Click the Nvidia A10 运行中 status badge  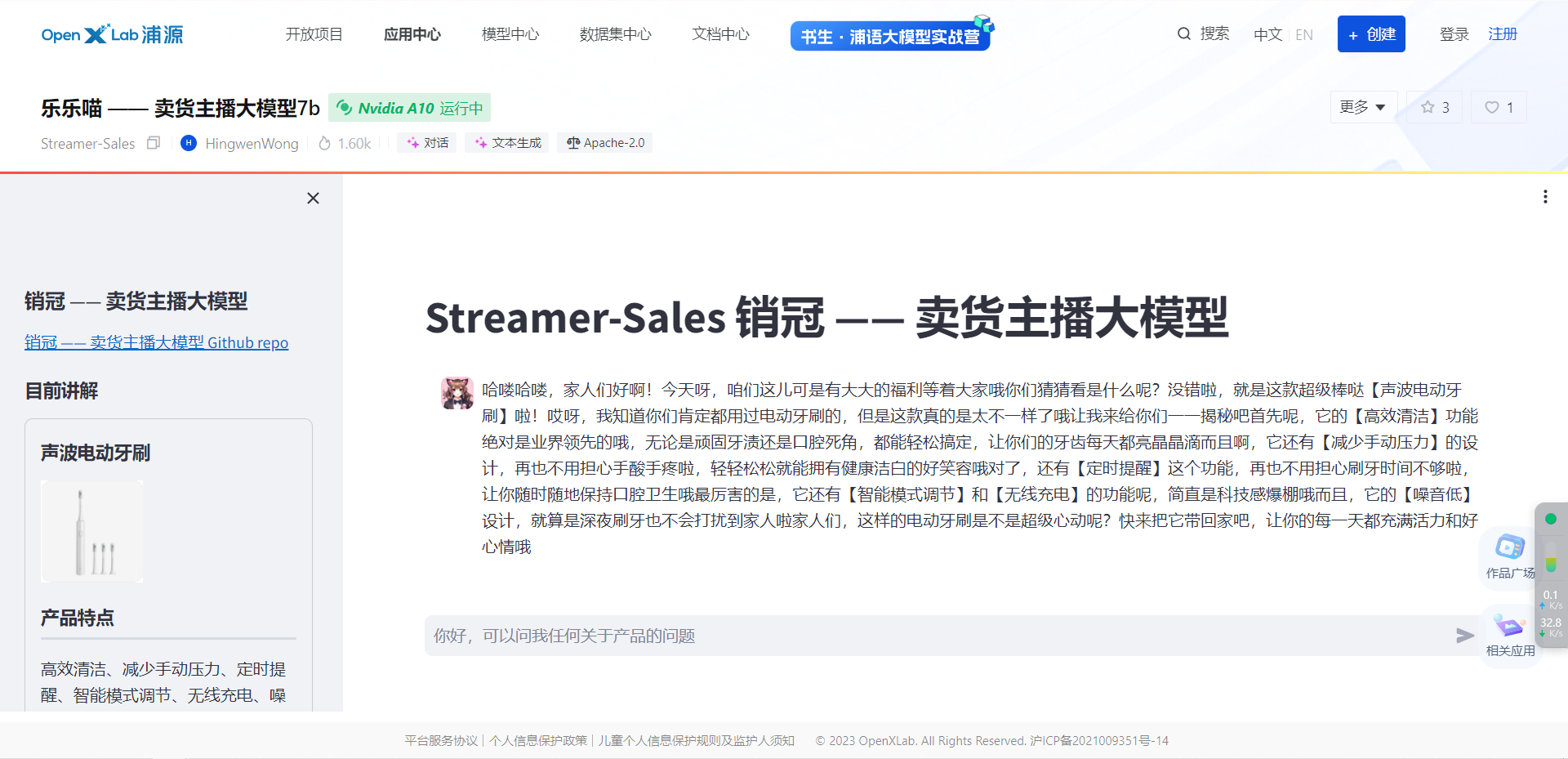[x=409, y=108]
